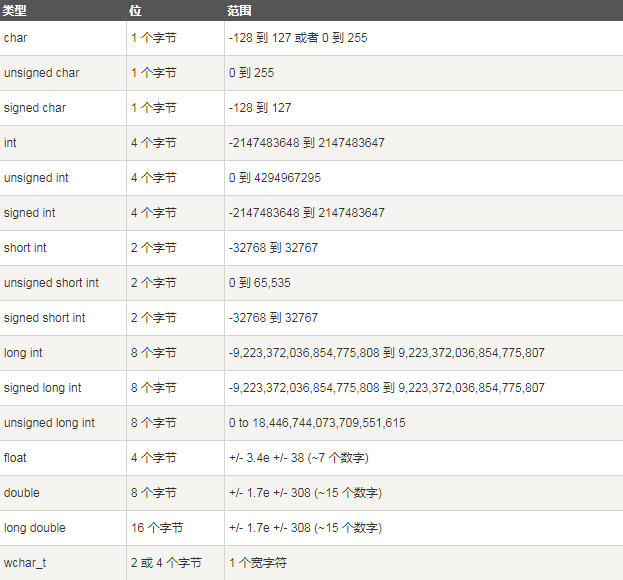The height and width of the screenshot is (580, 623).
Task: Click the 类型 column header
Action: [15, 11]
